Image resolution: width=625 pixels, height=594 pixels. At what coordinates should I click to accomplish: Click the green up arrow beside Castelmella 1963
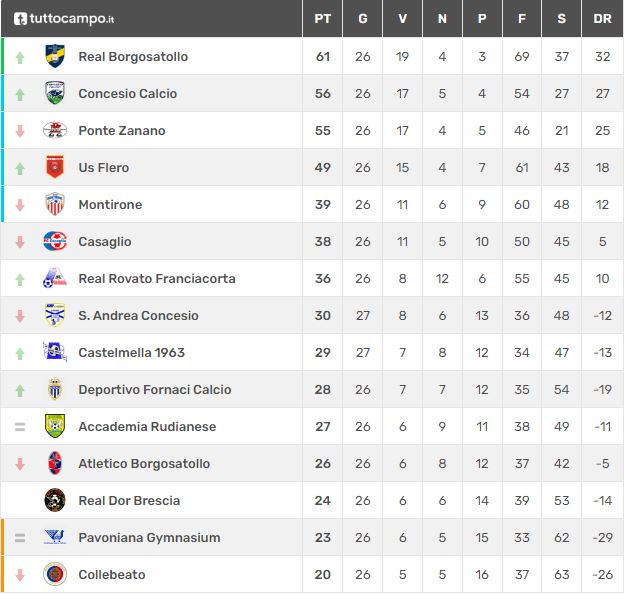click(20, 353)
